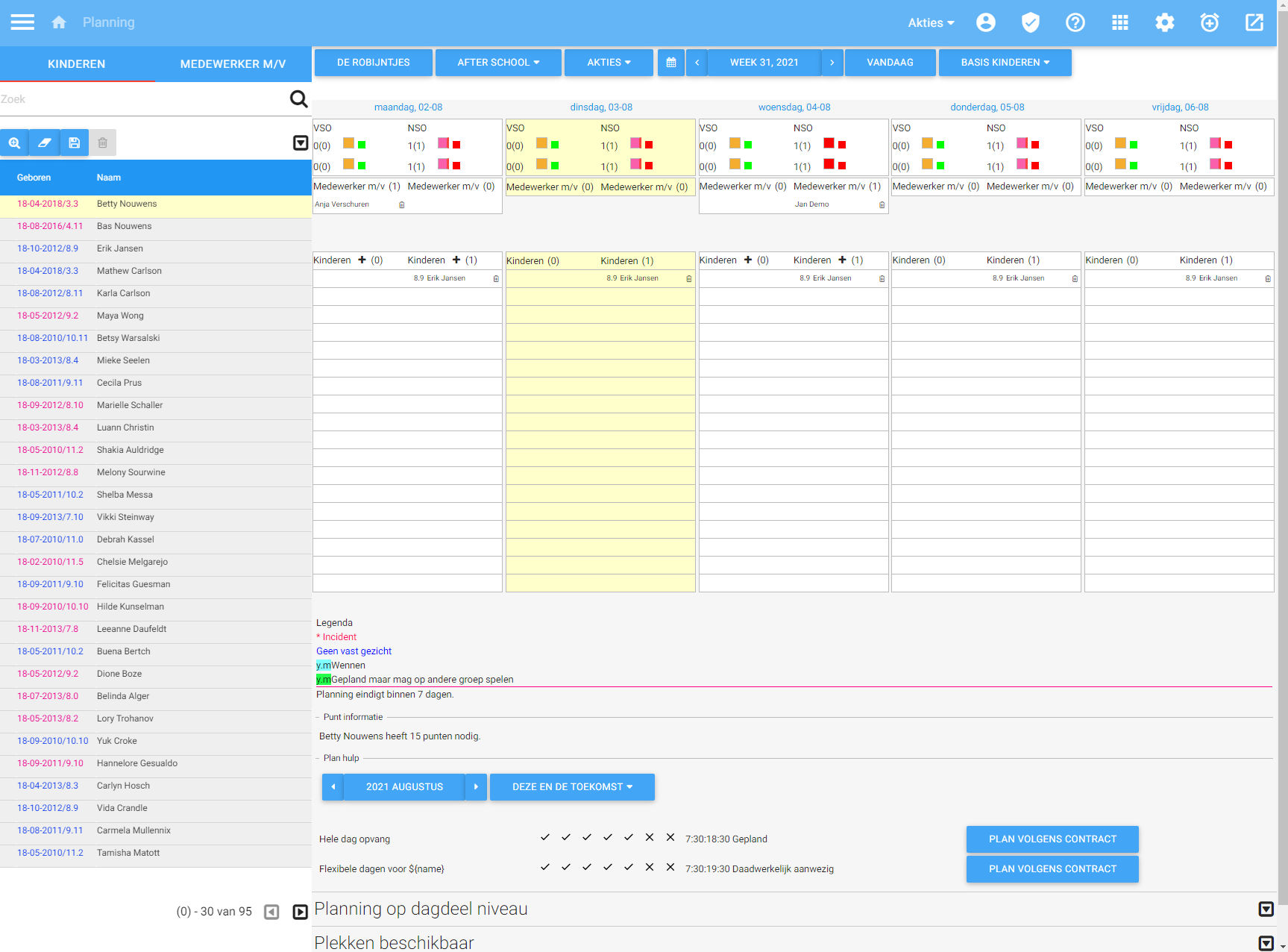Open the After School dropdown

(498, 63)
